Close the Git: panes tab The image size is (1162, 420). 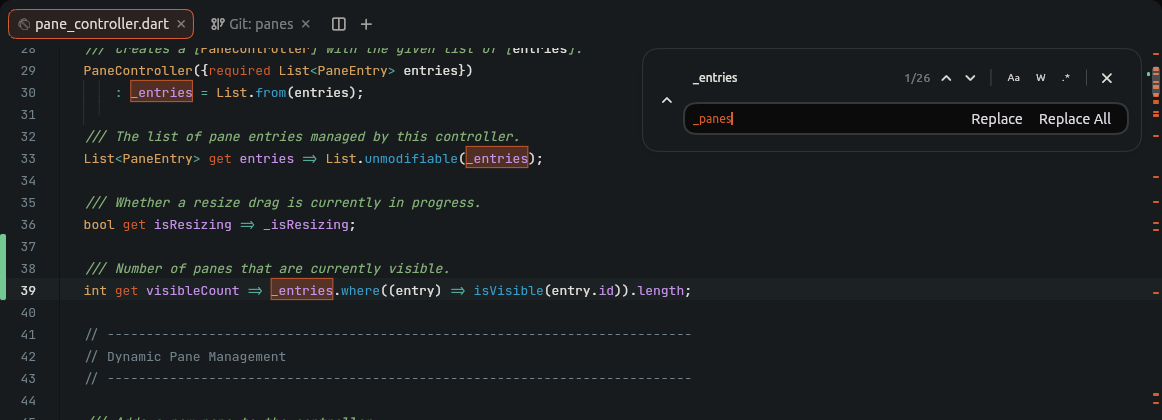[x=306, y=24]
